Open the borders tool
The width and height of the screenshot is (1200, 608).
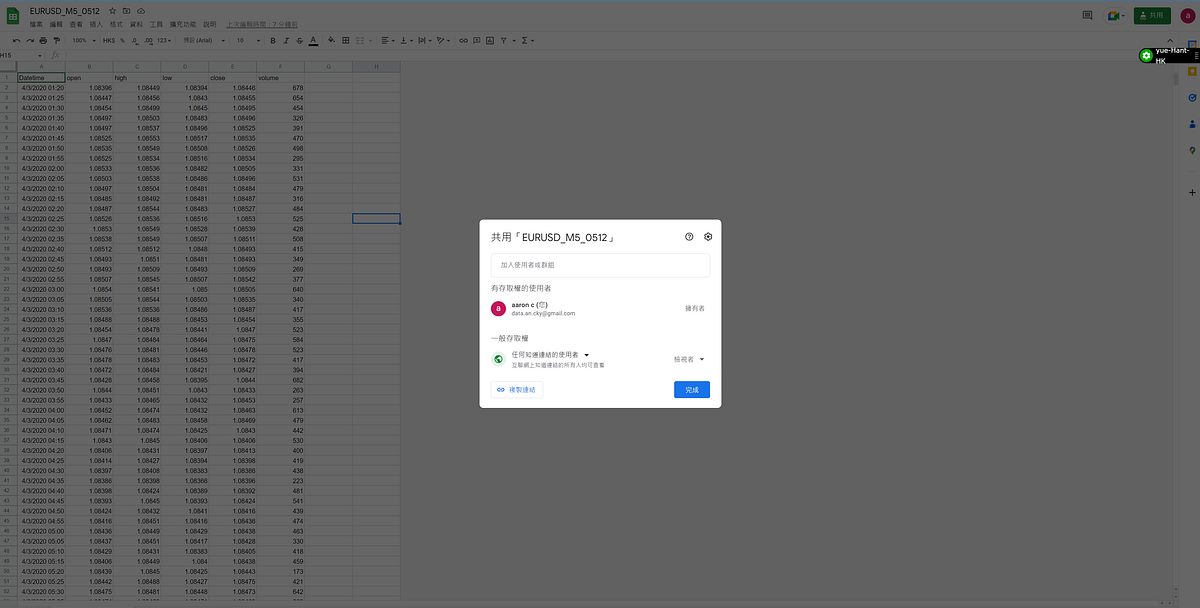point(345,40)
